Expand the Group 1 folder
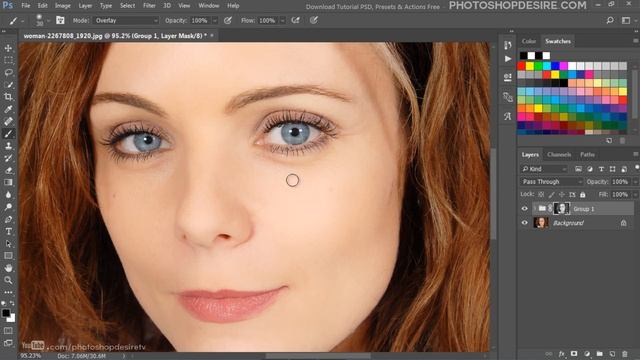The width and height of the screenshot is (640, 360). tap(534, 209)
